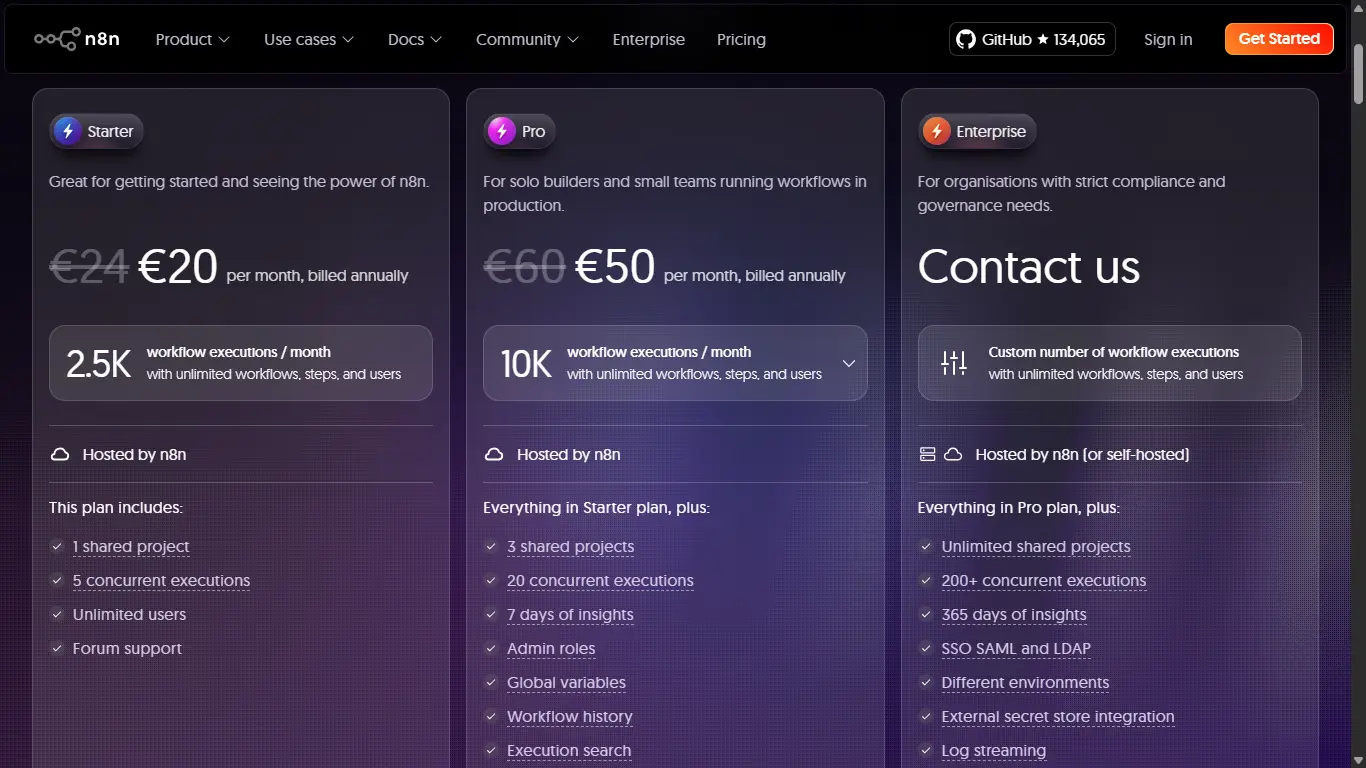1366x768 pixels.
Task: Open the Pricing nav item
Action: (741, 39)
